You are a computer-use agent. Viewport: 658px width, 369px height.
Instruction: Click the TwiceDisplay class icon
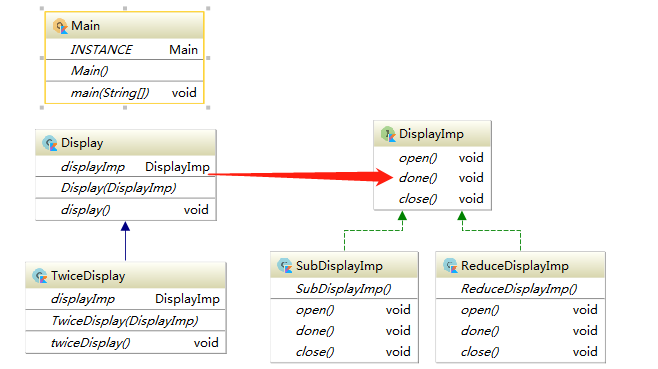coord(40,276)
